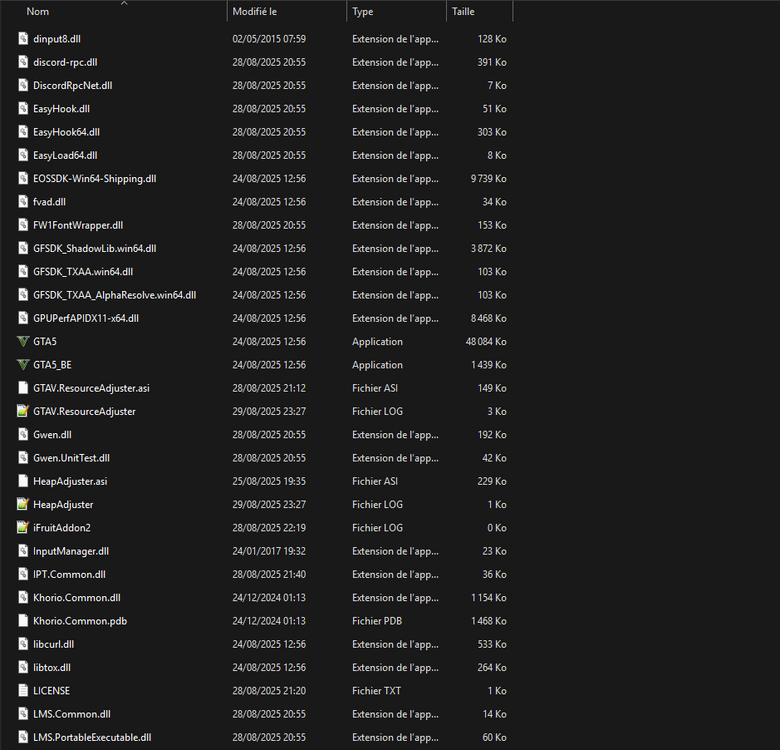The width and height of the screenshot is (780, 750).
Task: Click the EasyLoad64.dll file icon
Action: 23,156
